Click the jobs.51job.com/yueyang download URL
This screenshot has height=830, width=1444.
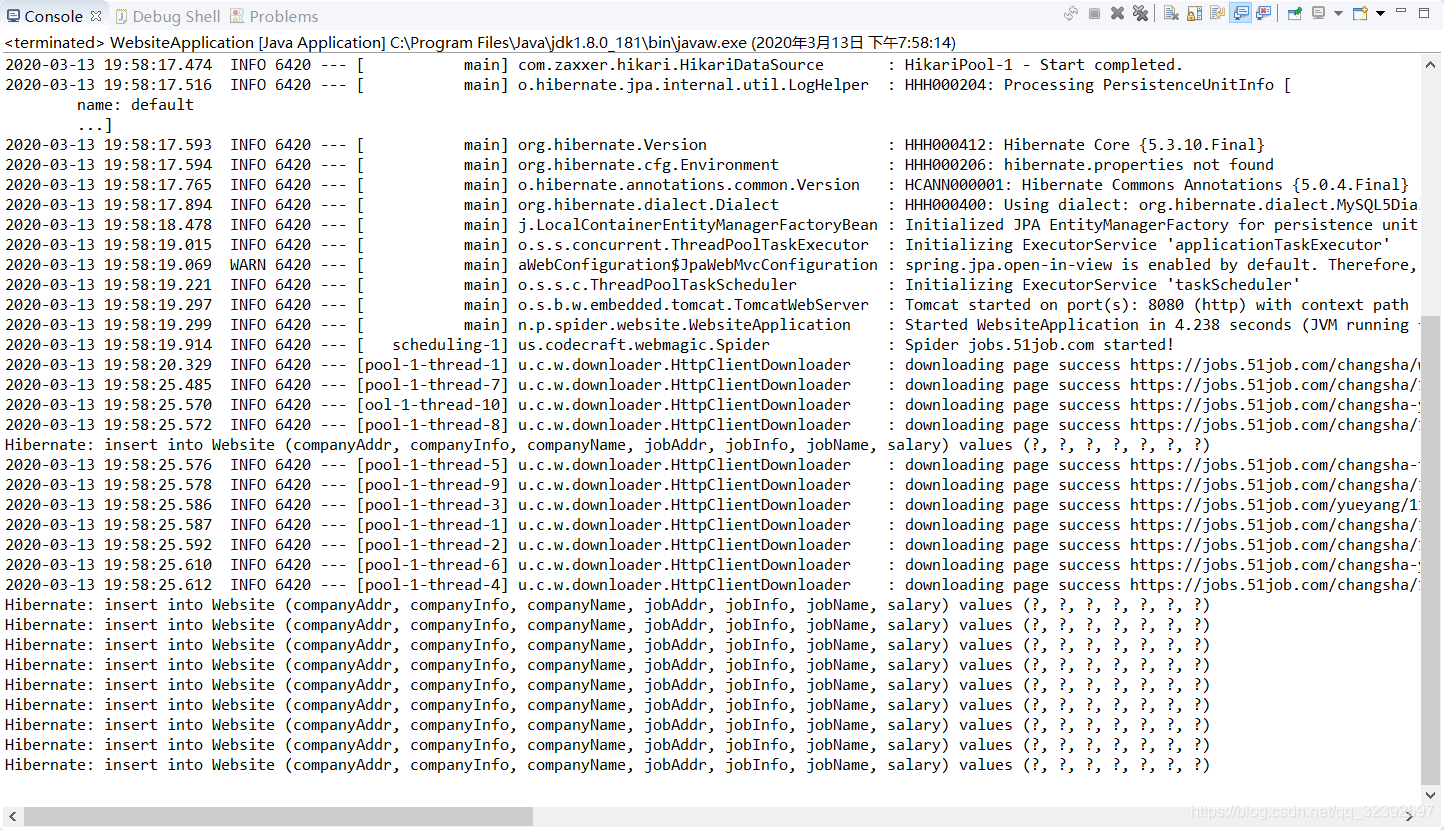click(1275, 504)
